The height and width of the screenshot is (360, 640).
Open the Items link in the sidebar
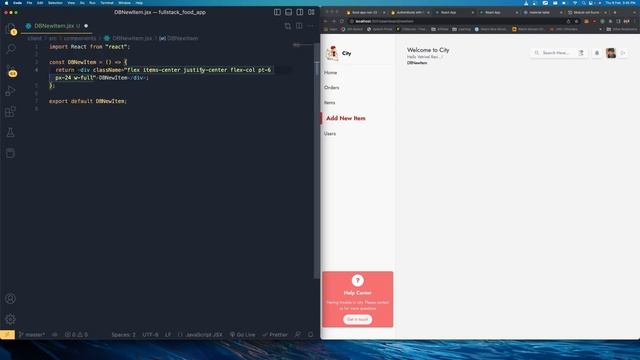[x=329, y=103]
